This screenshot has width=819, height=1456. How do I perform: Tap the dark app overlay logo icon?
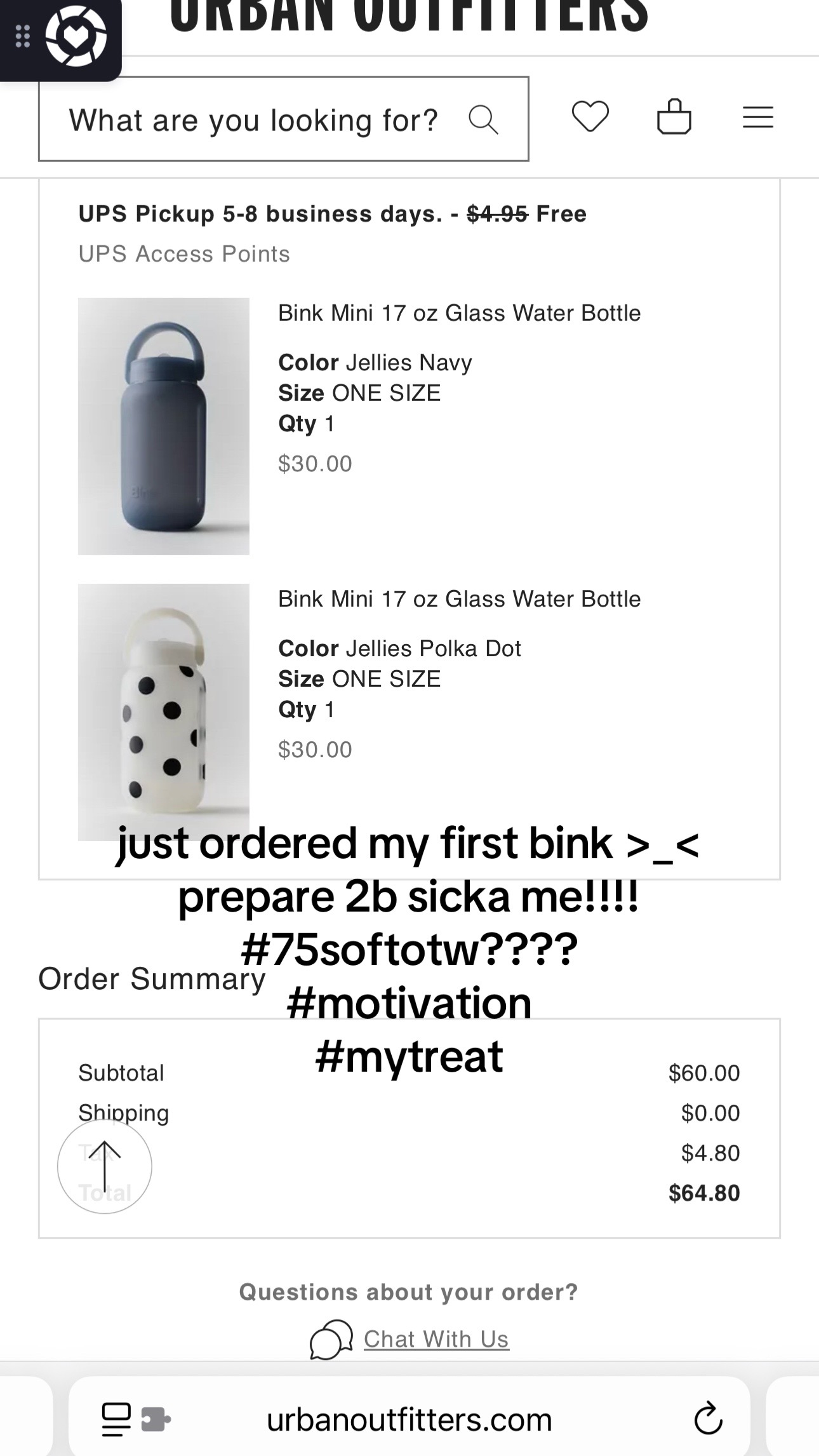(x=76, y=36)
